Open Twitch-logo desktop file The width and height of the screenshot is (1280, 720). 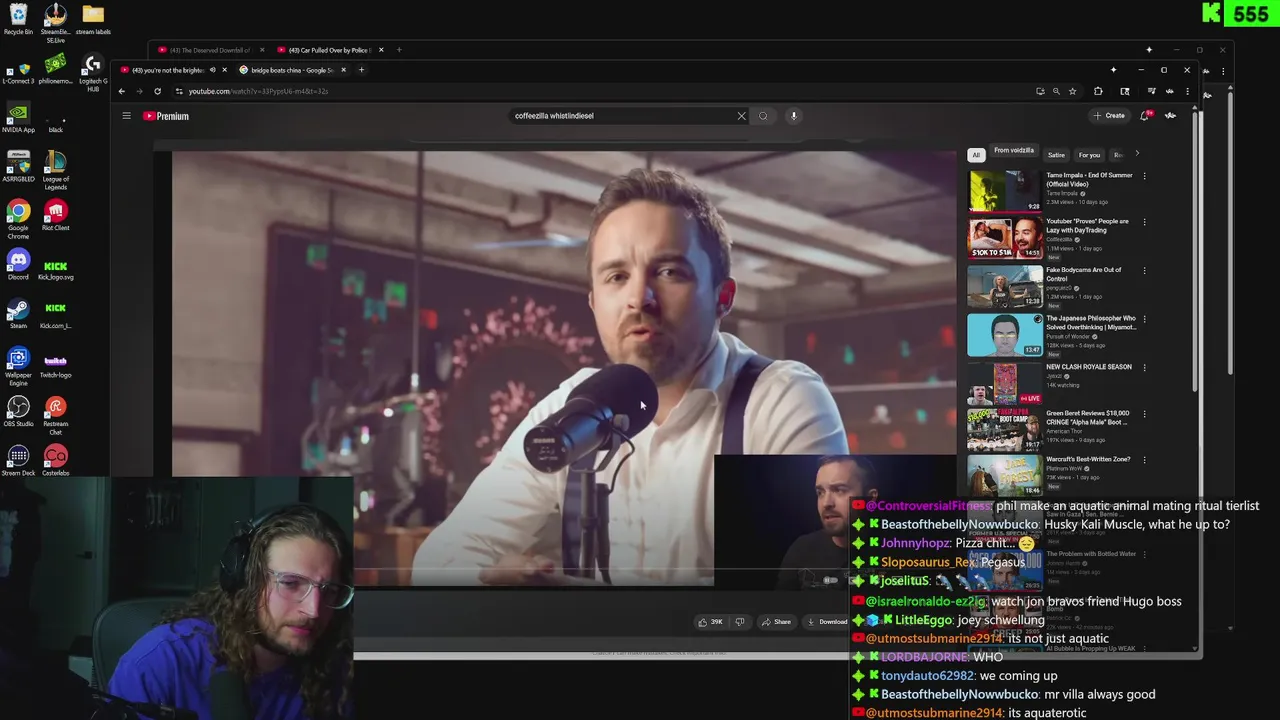55,367
